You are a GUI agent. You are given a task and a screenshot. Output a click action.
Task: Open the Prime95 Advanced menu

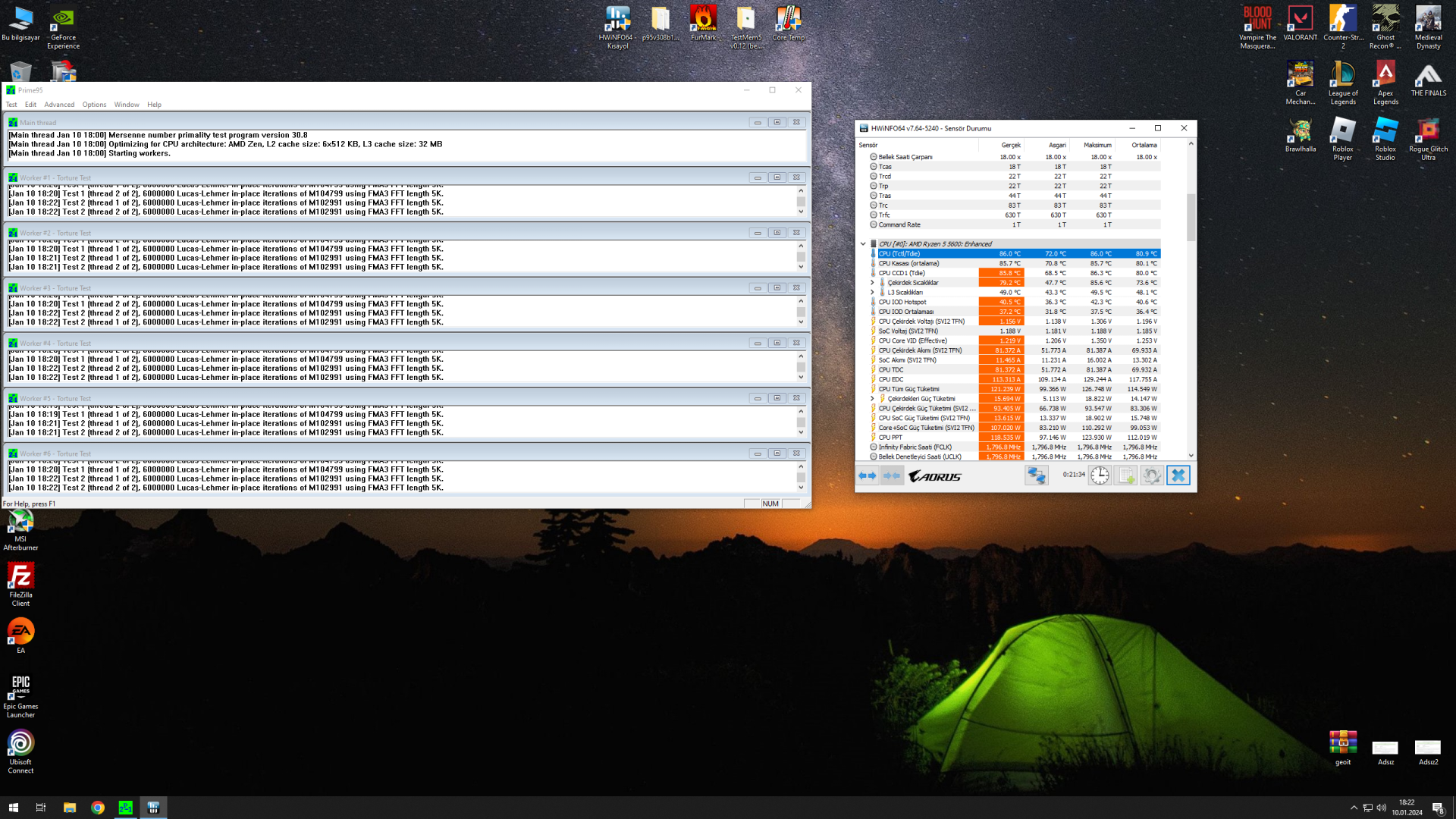click(x=59, y=105)
